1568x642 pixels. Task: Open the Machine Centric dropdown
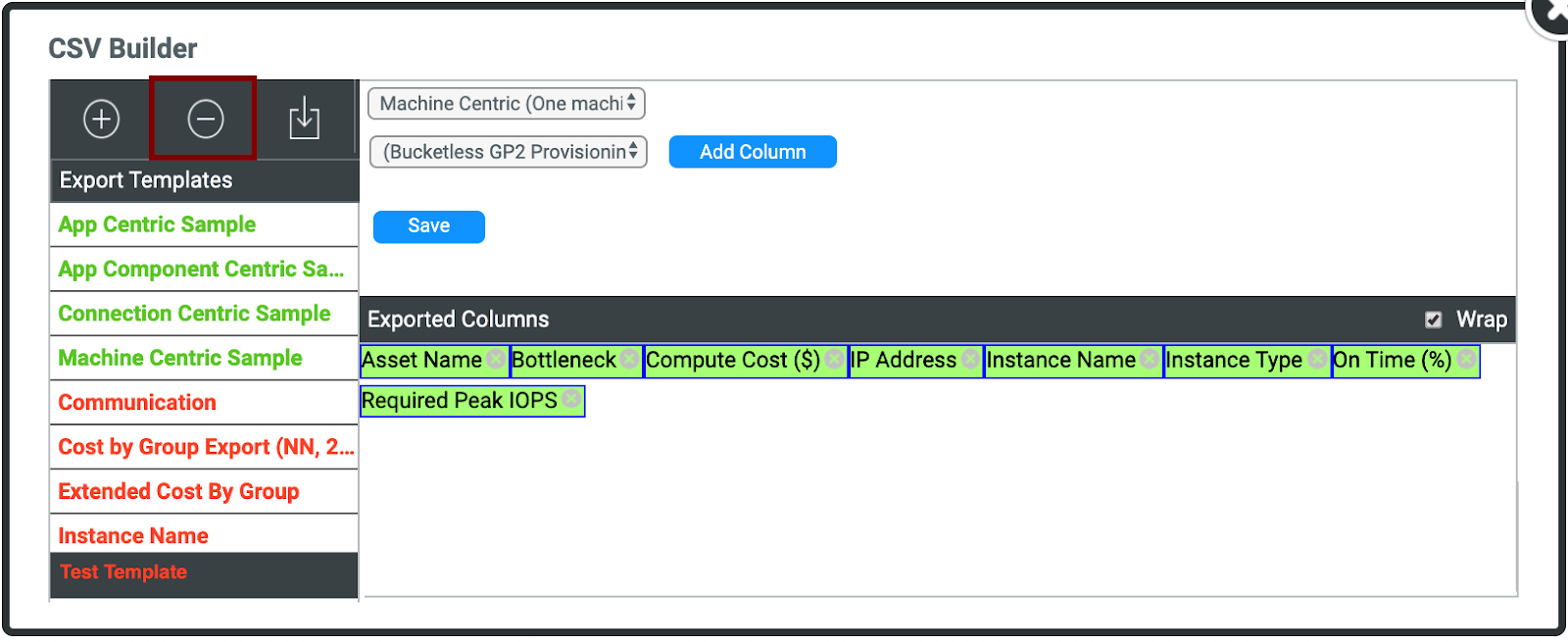(507, 103)
